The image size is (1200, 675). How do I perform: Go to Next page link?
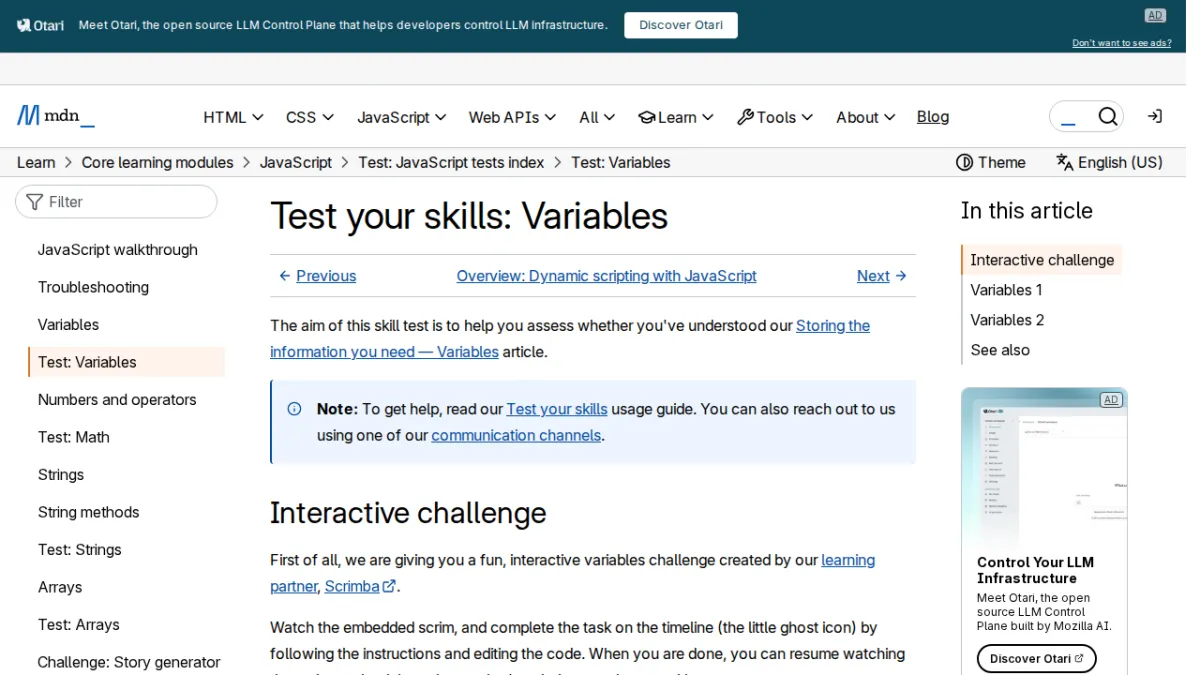[882, 276]
